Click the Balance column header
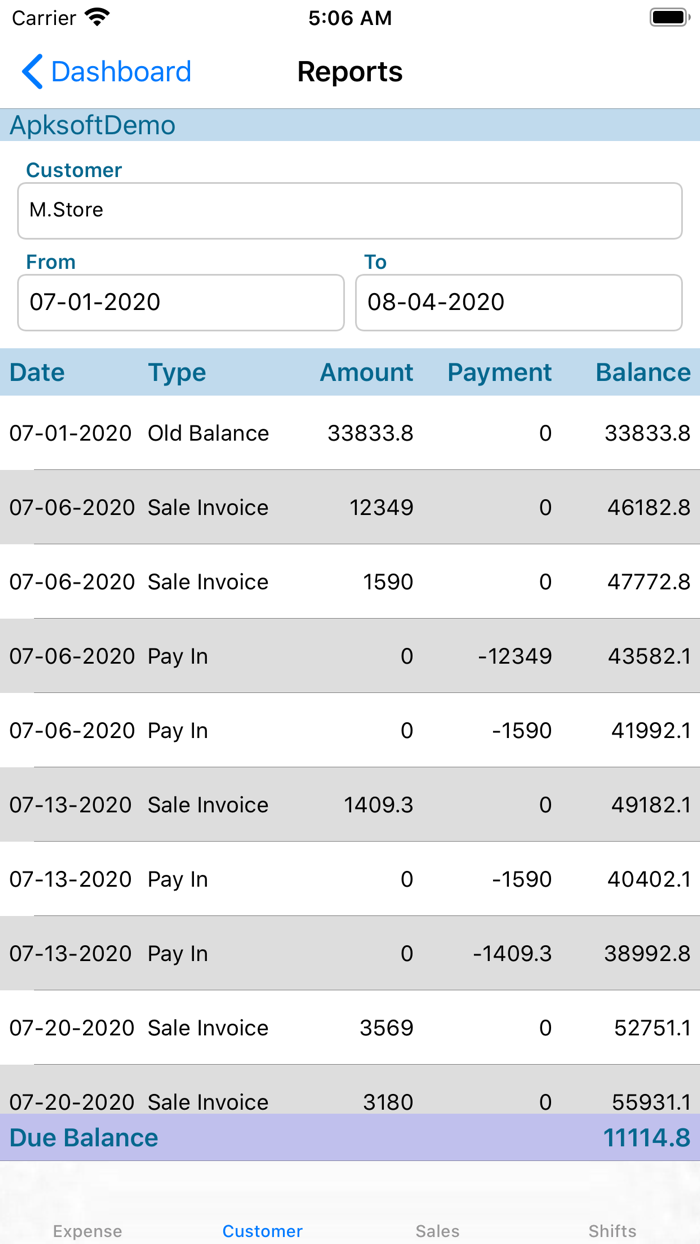This screenshot has height=1244, width=700. [643, 372]
